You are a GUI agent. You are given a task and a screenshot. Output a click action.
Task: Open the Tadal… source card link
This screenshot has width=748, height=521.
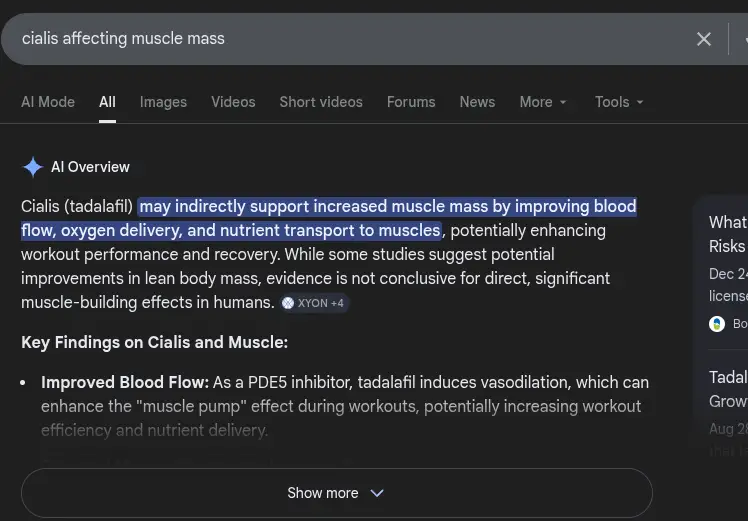pyautogui.click(x=728, y=389)
